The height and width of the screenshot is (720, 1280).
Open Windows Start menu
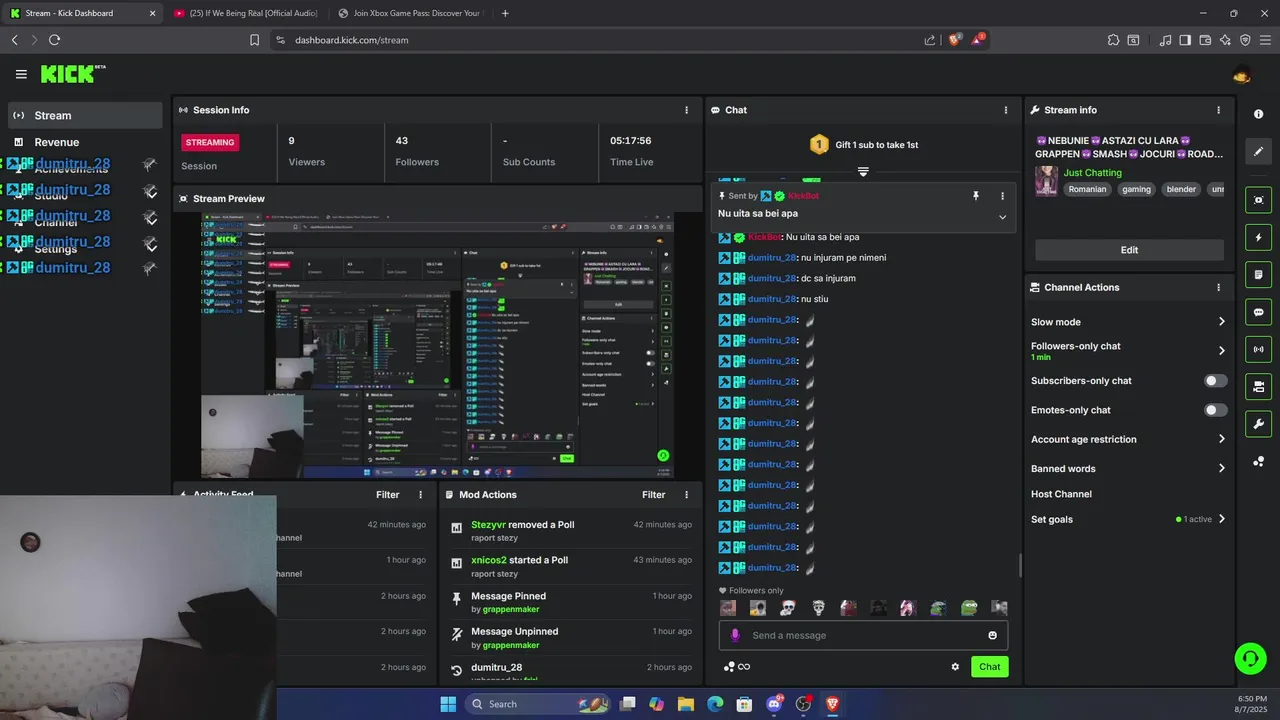[x=448, y=704]
